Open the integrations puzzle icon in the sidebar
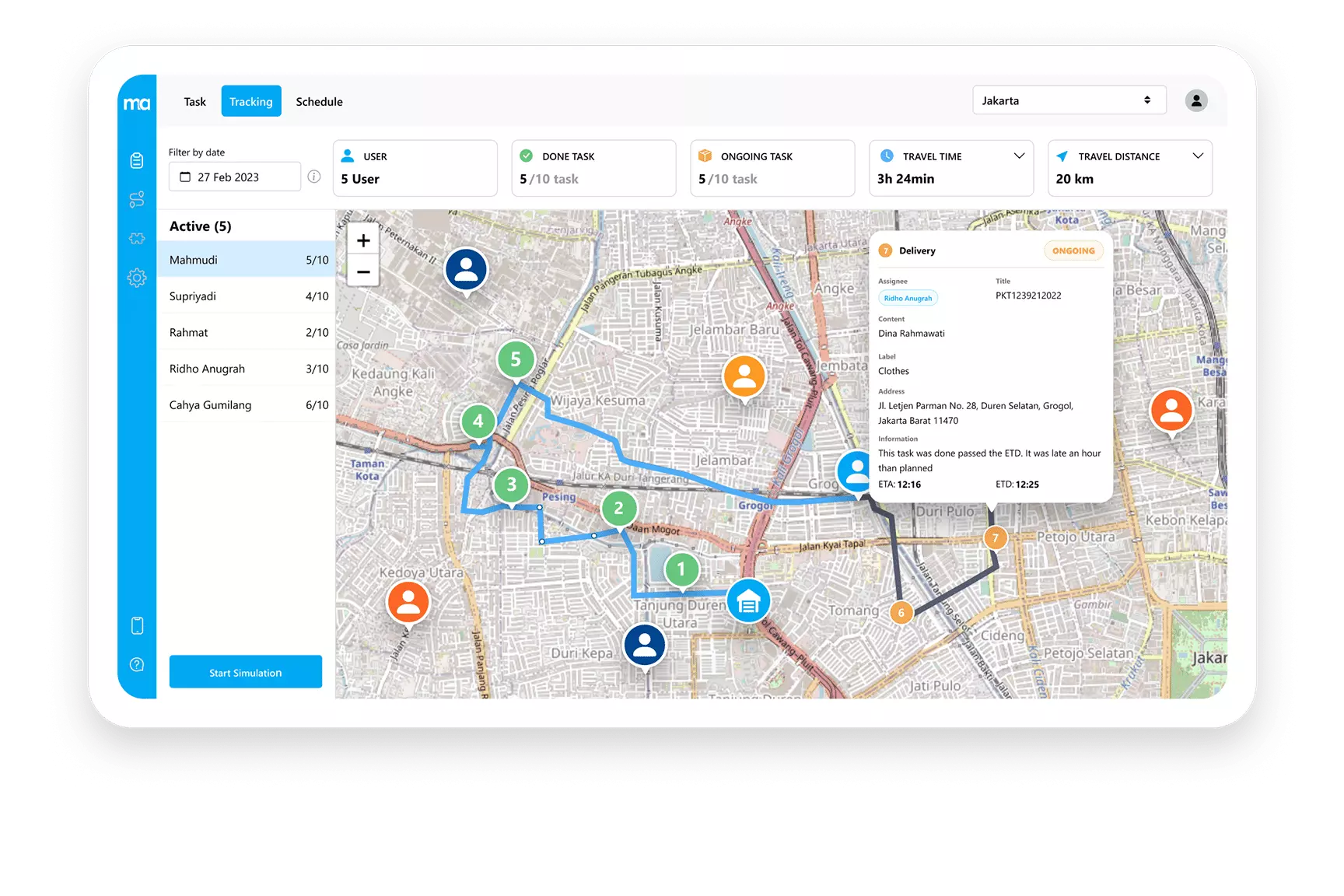 pos(137,239)
